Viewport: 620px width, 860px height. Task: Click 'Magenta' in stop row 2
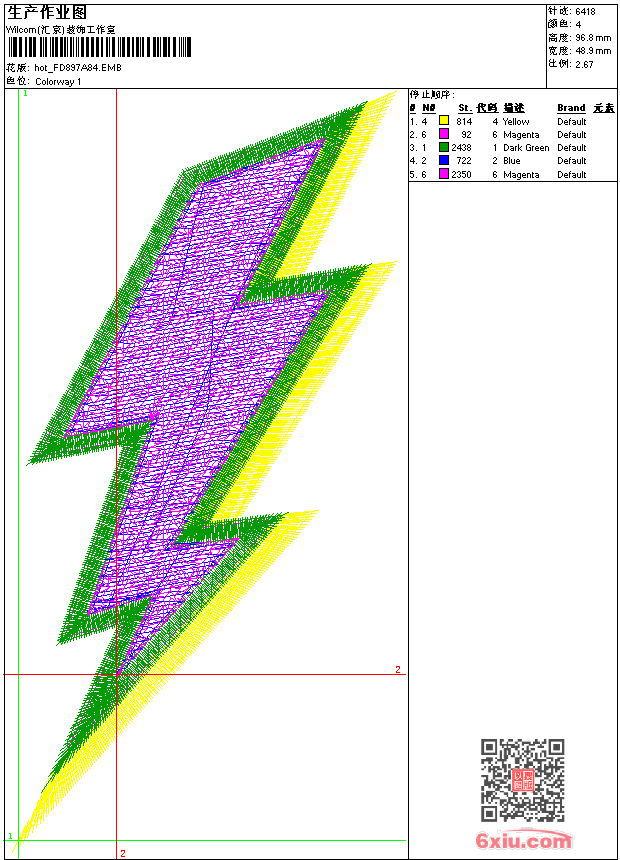(521, 135)
